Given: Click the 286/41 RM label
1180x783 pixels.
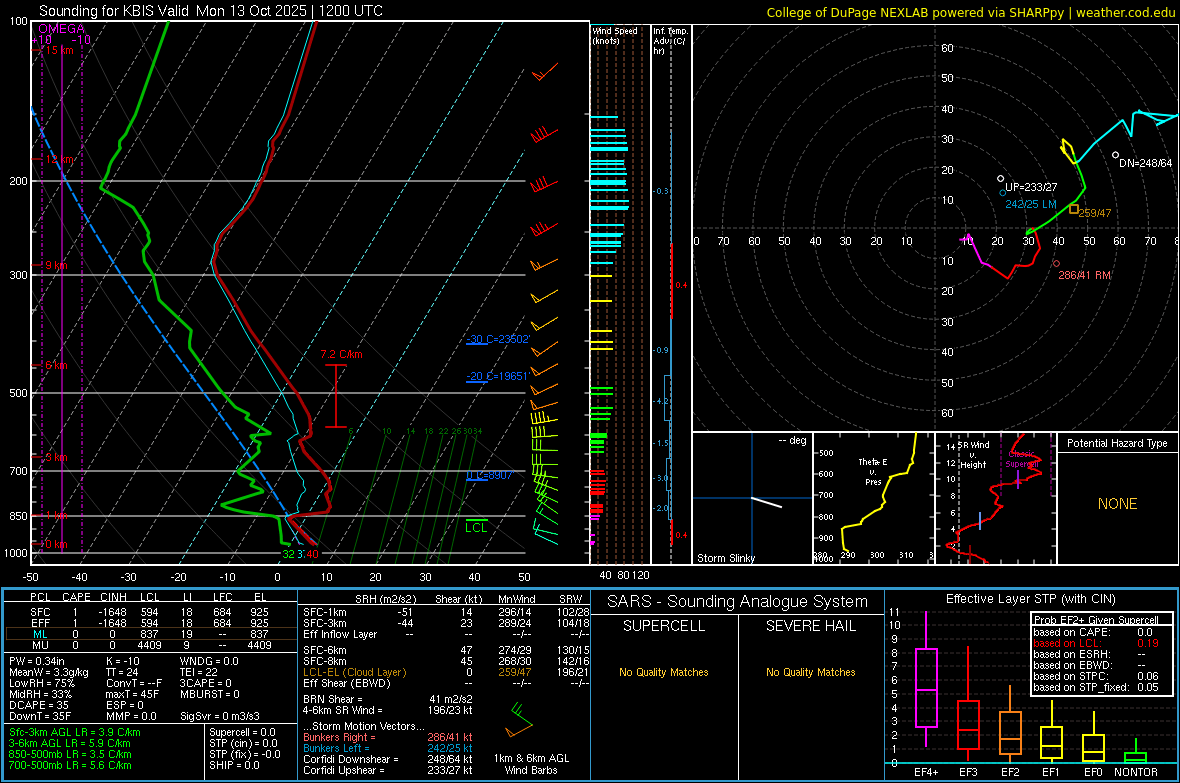Looking at the screenshot, I should click(1084, 275).
